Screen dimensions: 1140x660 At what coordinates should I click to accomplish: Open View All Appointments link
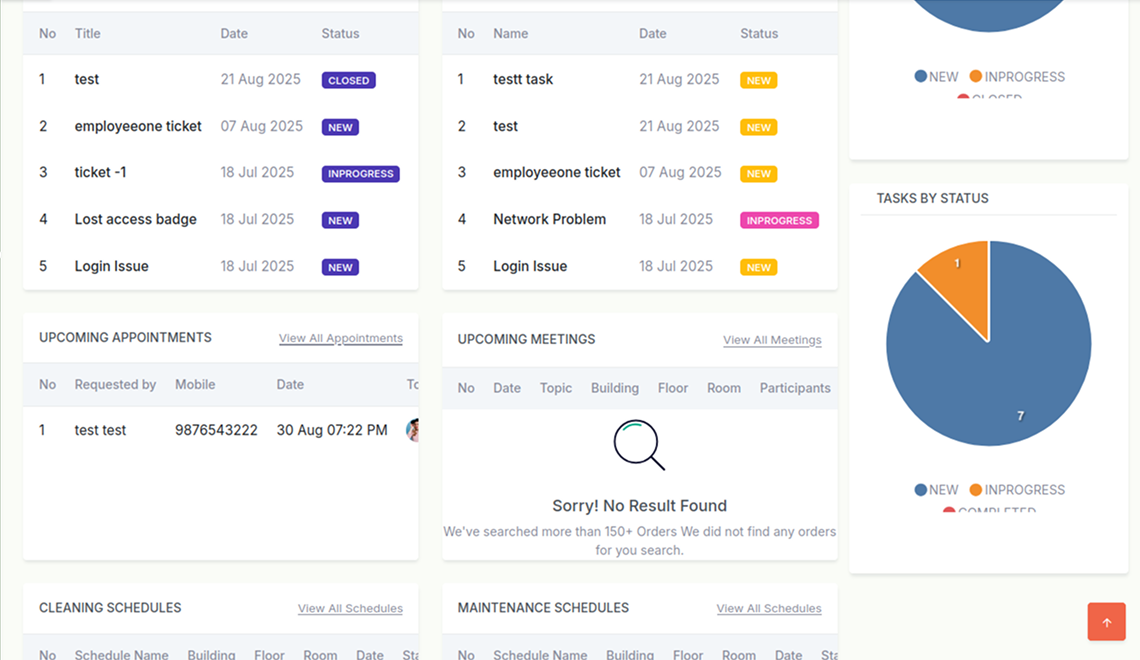tap(340, 338)
